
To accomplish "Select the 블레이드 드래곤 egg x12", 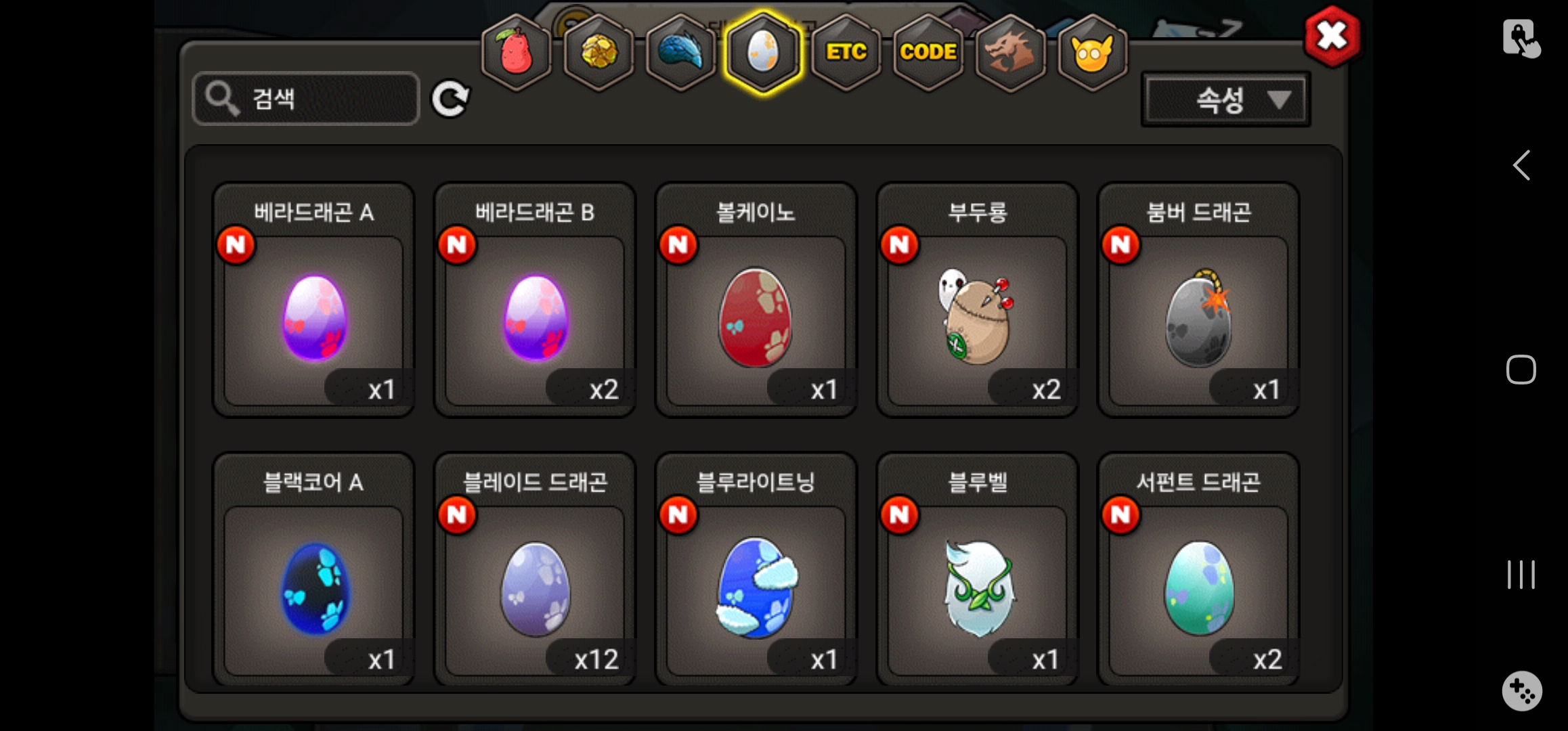I will click(535, 570).
